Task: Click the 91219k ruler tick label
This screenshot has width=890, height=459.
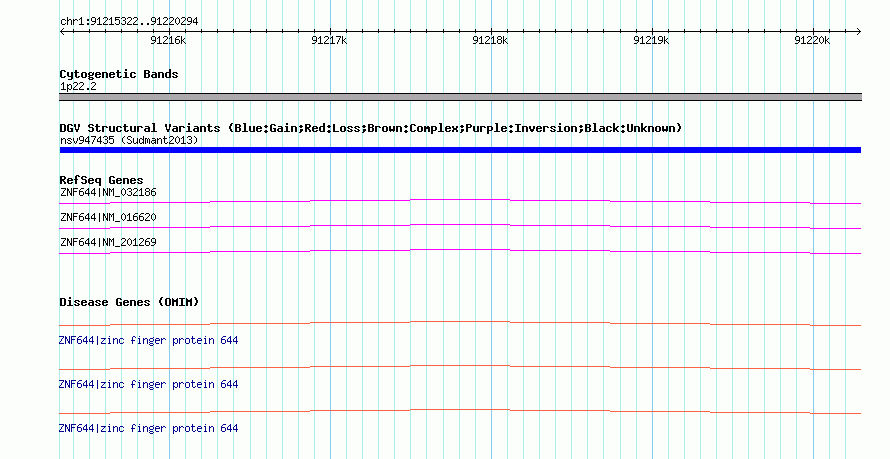Action: (x=651, y=40)
